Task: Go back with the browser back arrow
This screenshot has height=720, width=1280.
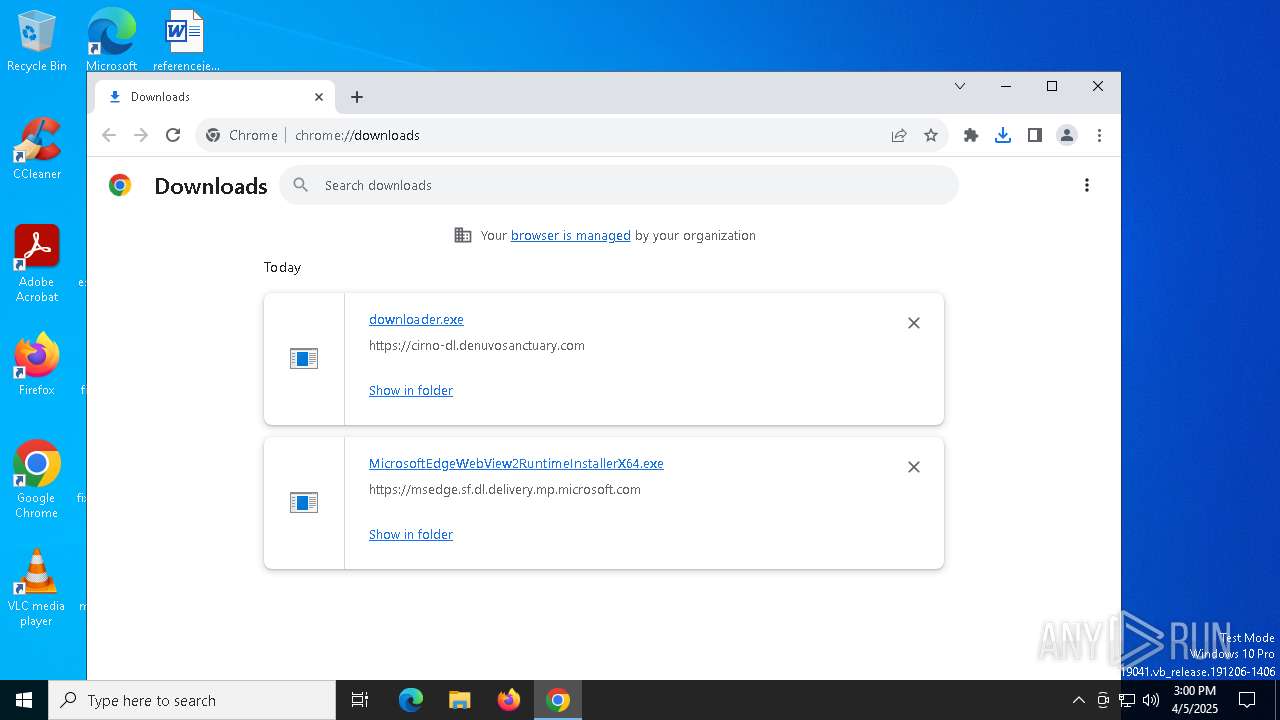Action: 109,135
